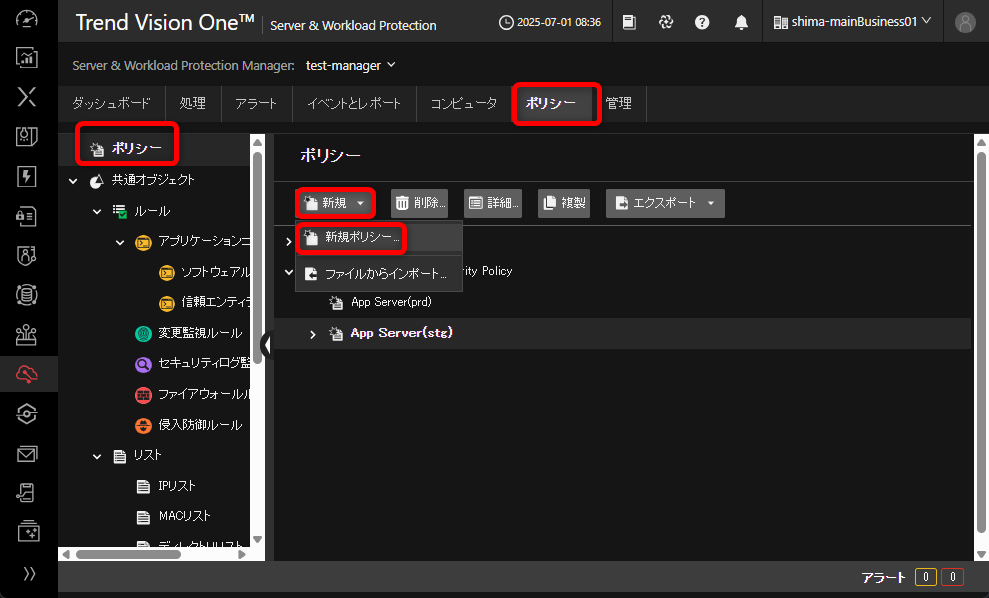Open the gauge dashboard icon in left sidebar
This screenshot has width=989, height=598.
point(26,18)
